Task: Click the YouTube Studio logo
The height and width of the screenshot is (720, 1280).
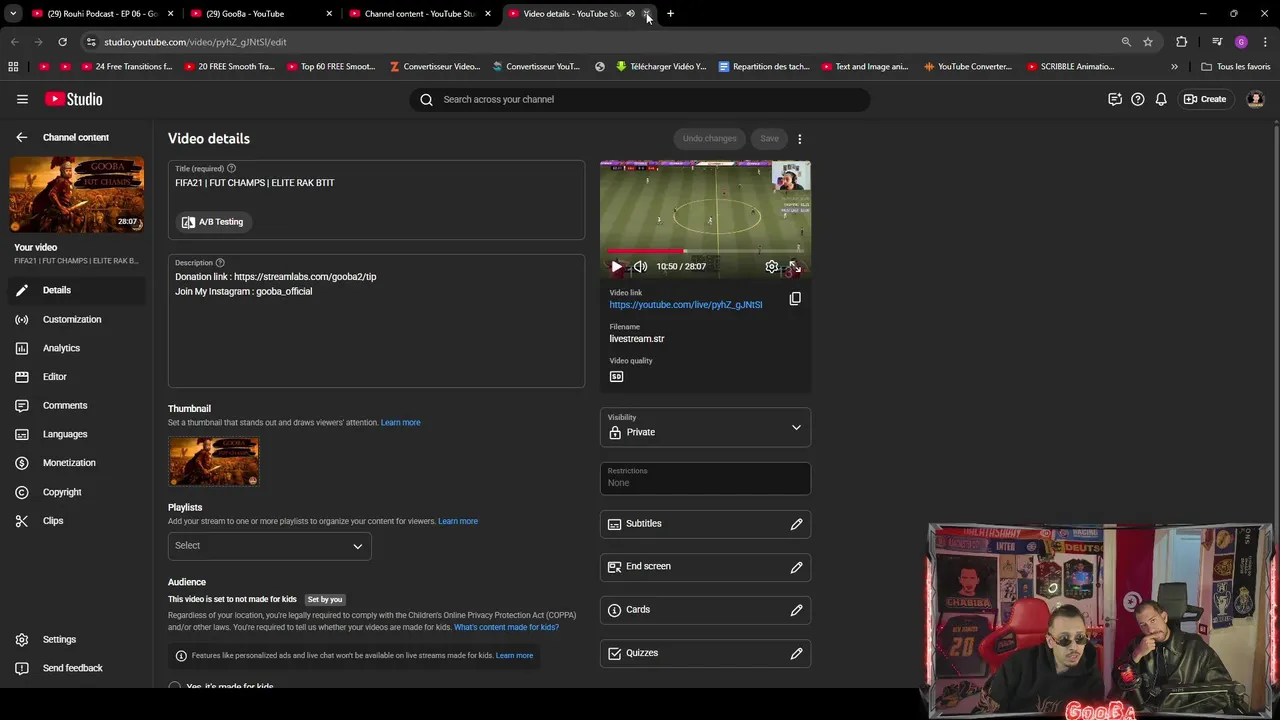Action: [x=73, y=99]
